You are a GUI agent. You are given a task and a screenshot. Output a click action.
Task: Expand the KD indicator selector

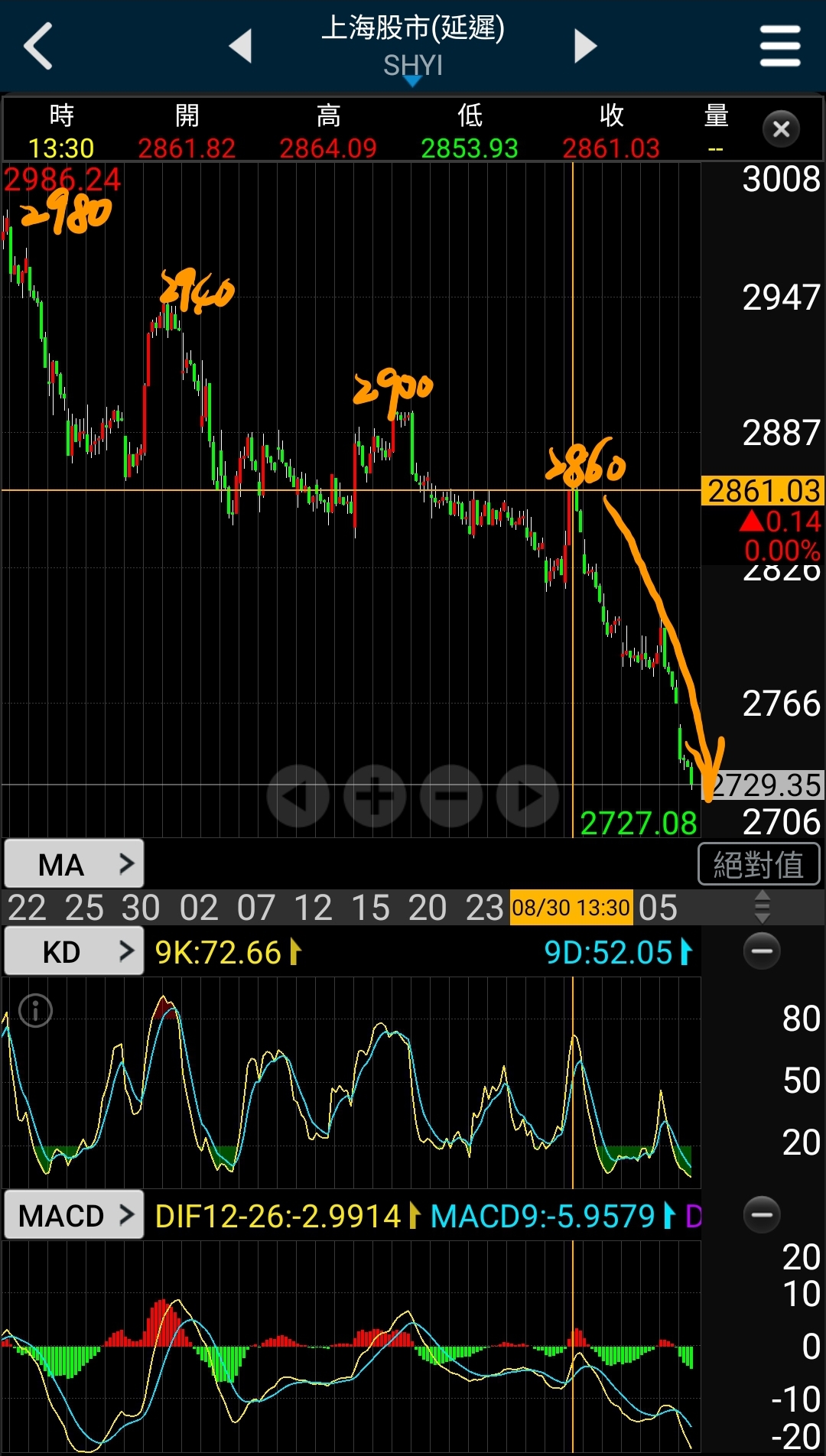(74, 951)
